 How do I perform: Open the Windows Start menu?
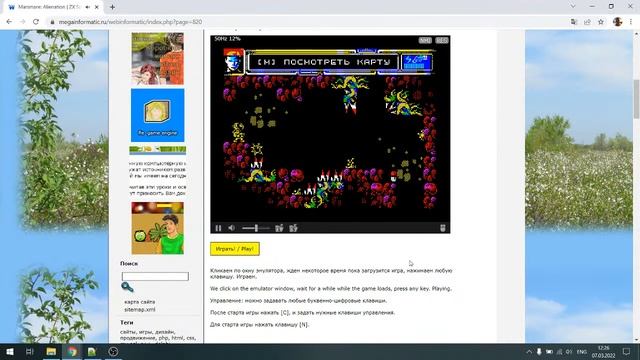[10, 351]
